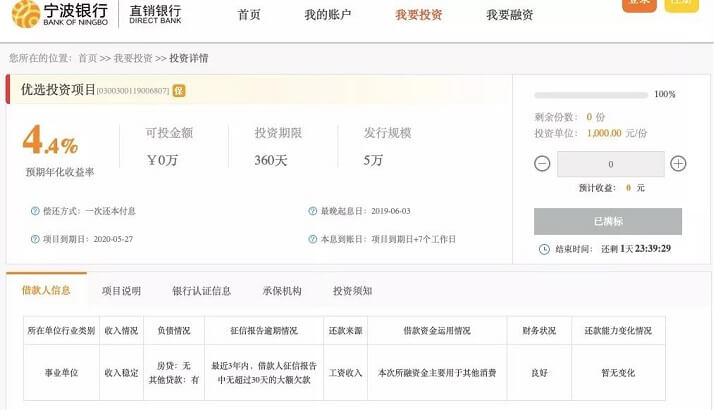Select the 投资须知 tab
Screen dimensions: 714x410
[352, 291]
